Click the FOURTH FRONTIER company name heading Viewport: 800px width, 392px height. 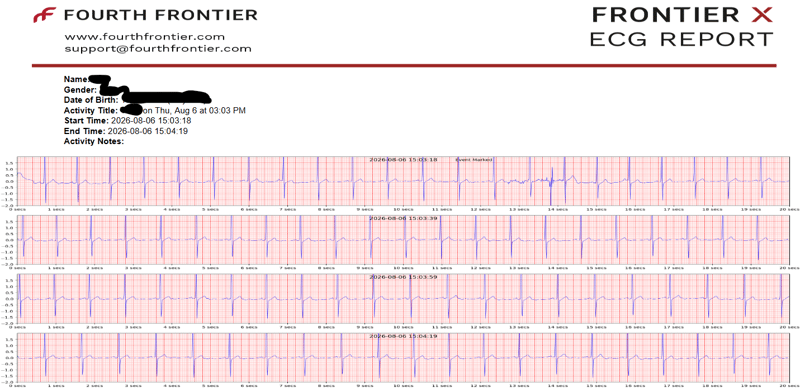pyautogui.click(x=160, y=15)
